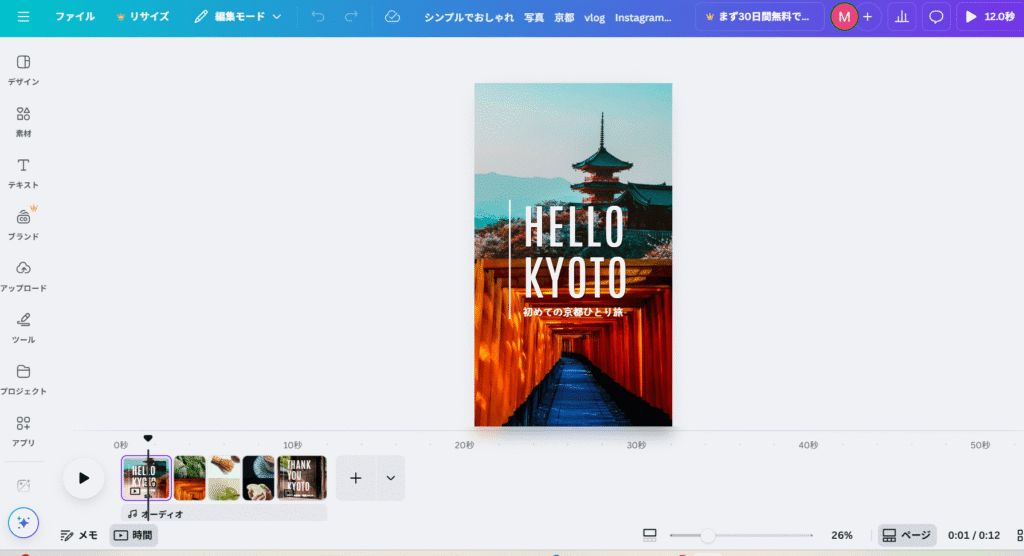The height and width of the screenshot is (556, 1024).
Task: Click the リサイズ button
Action: pyautogui.click(x=142, y=17)
